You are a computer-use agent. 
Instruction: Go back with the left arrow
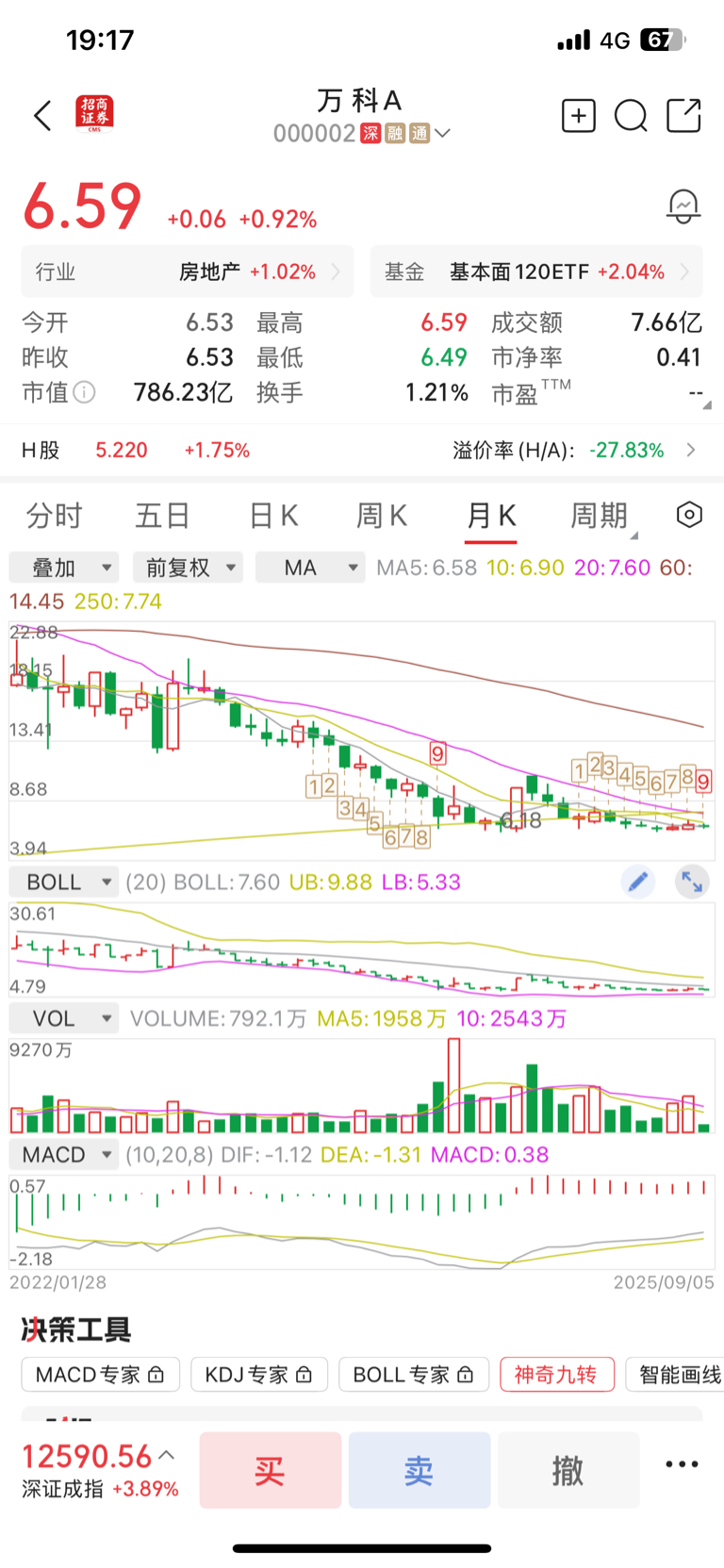[42, 116]
